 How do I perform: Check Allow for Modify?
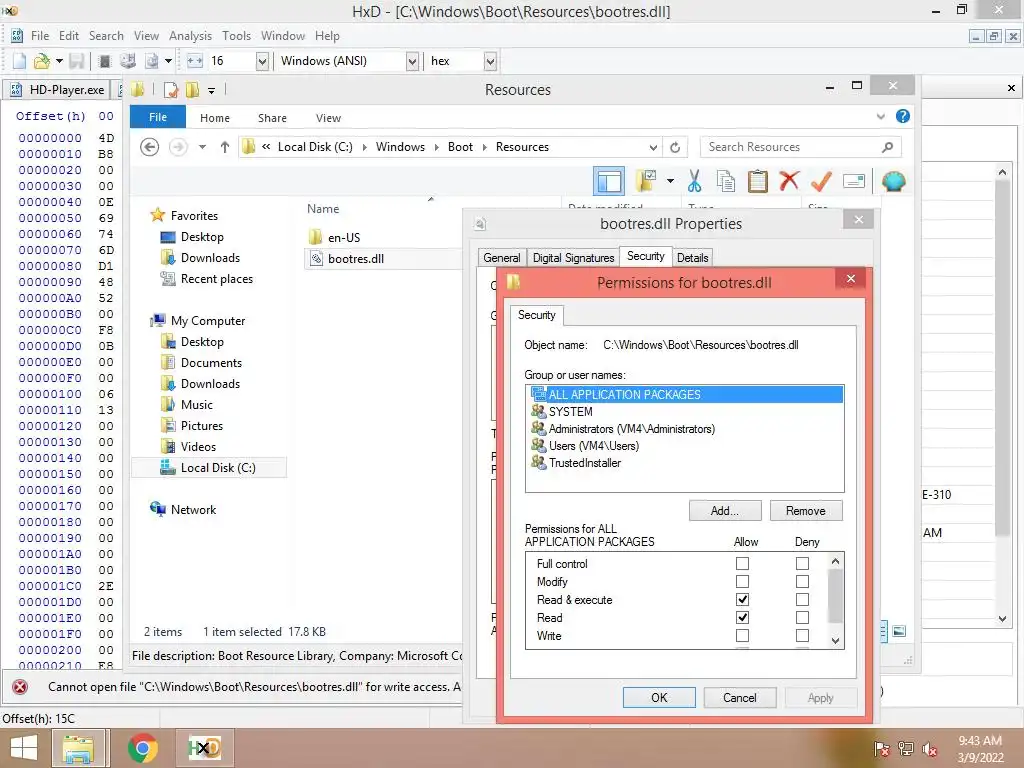coord(743,581)
